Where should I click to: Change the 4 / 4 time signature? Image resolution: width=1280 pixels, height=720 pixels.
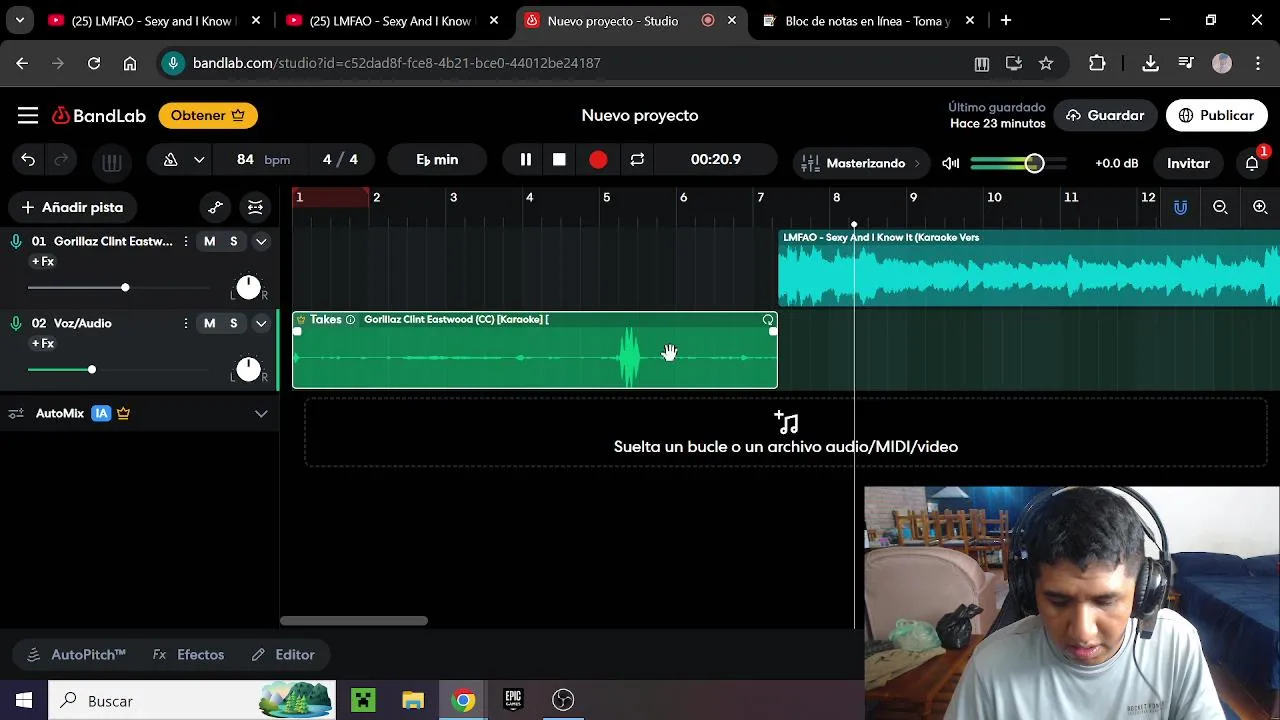point(340,160)
